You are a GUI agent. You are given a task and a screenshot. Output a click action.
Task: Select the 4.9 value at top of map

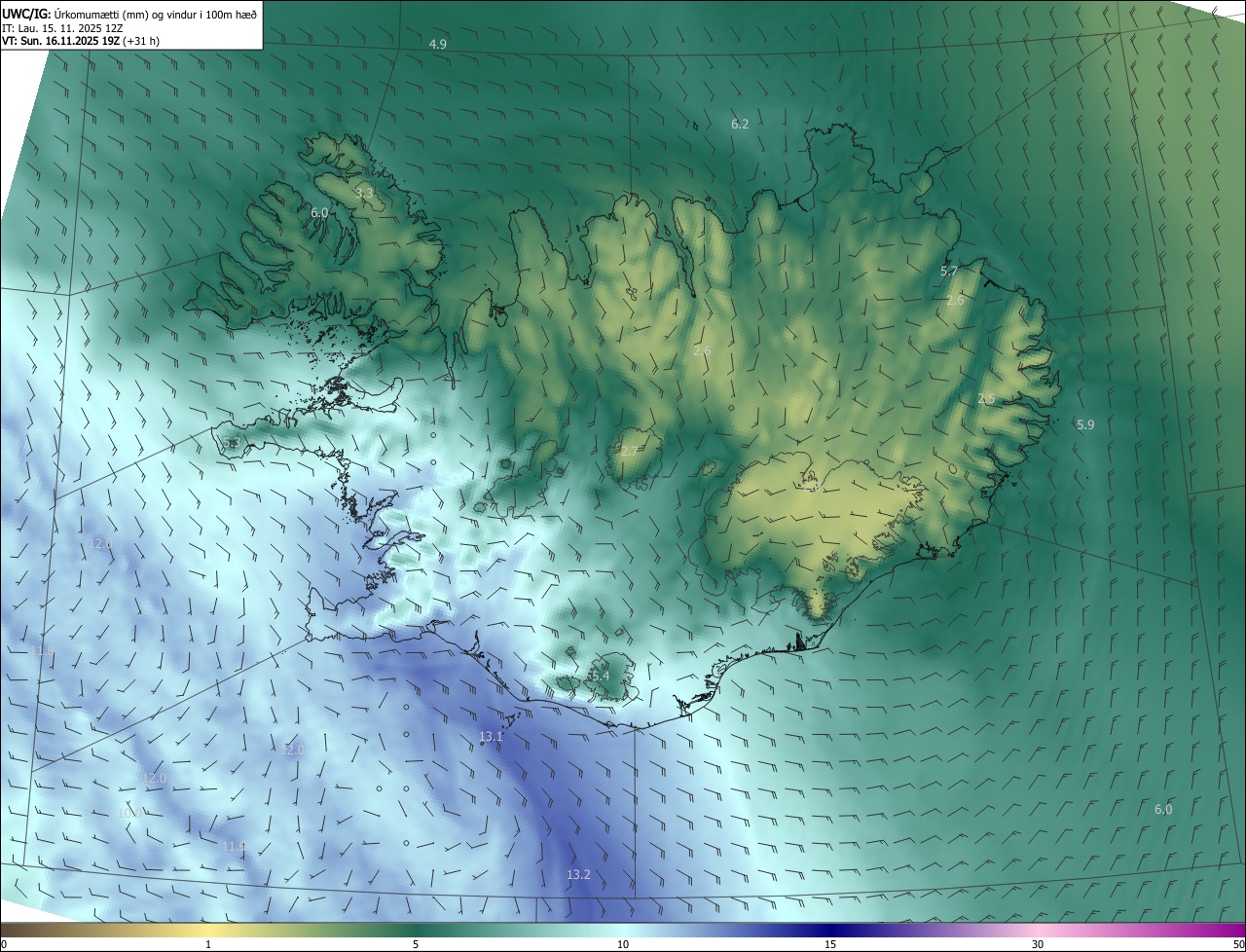point(438,45)
